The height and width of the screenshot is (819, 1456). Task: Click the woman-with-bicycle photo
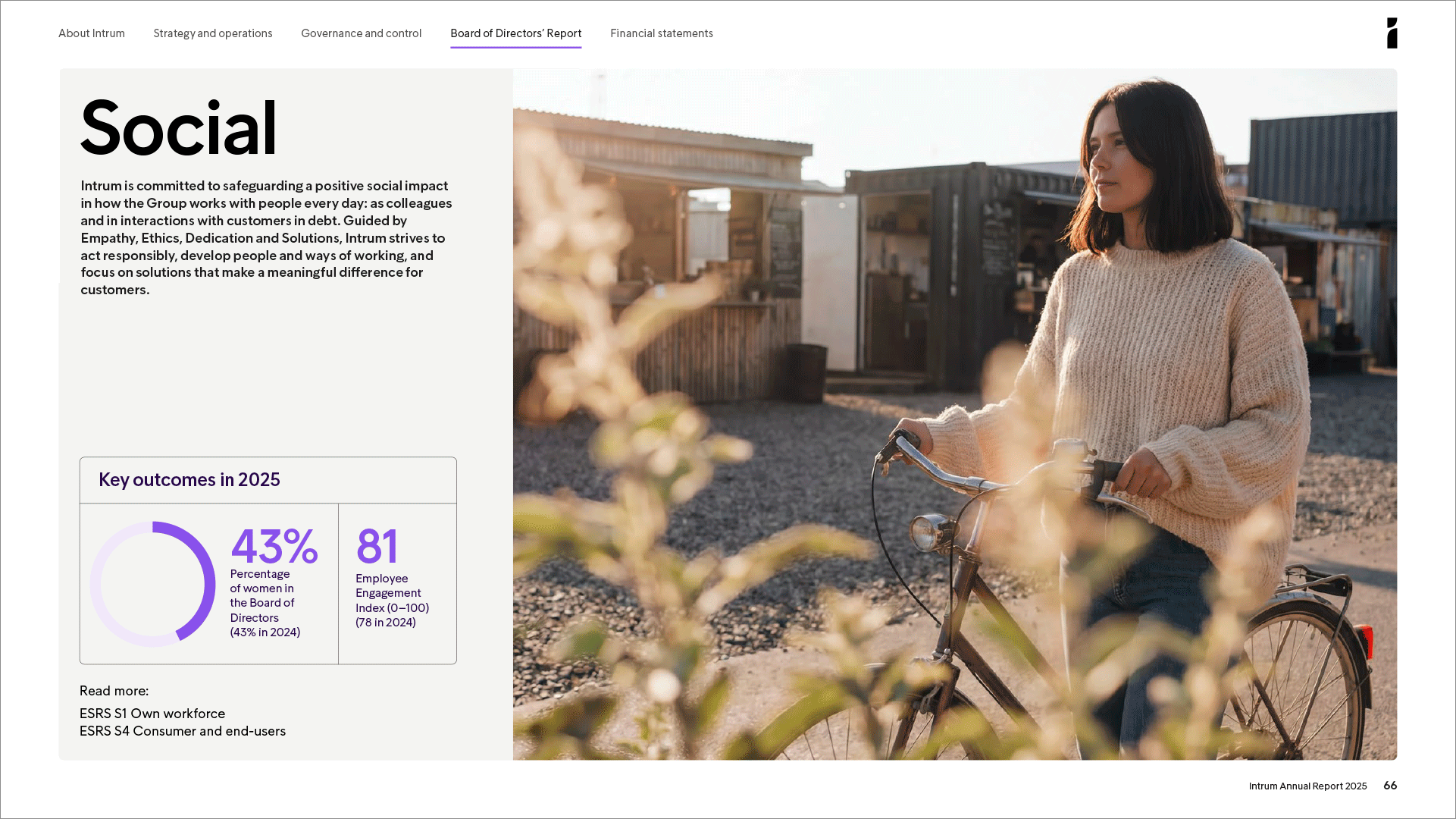pyautogui.click(x=955, y=414)
